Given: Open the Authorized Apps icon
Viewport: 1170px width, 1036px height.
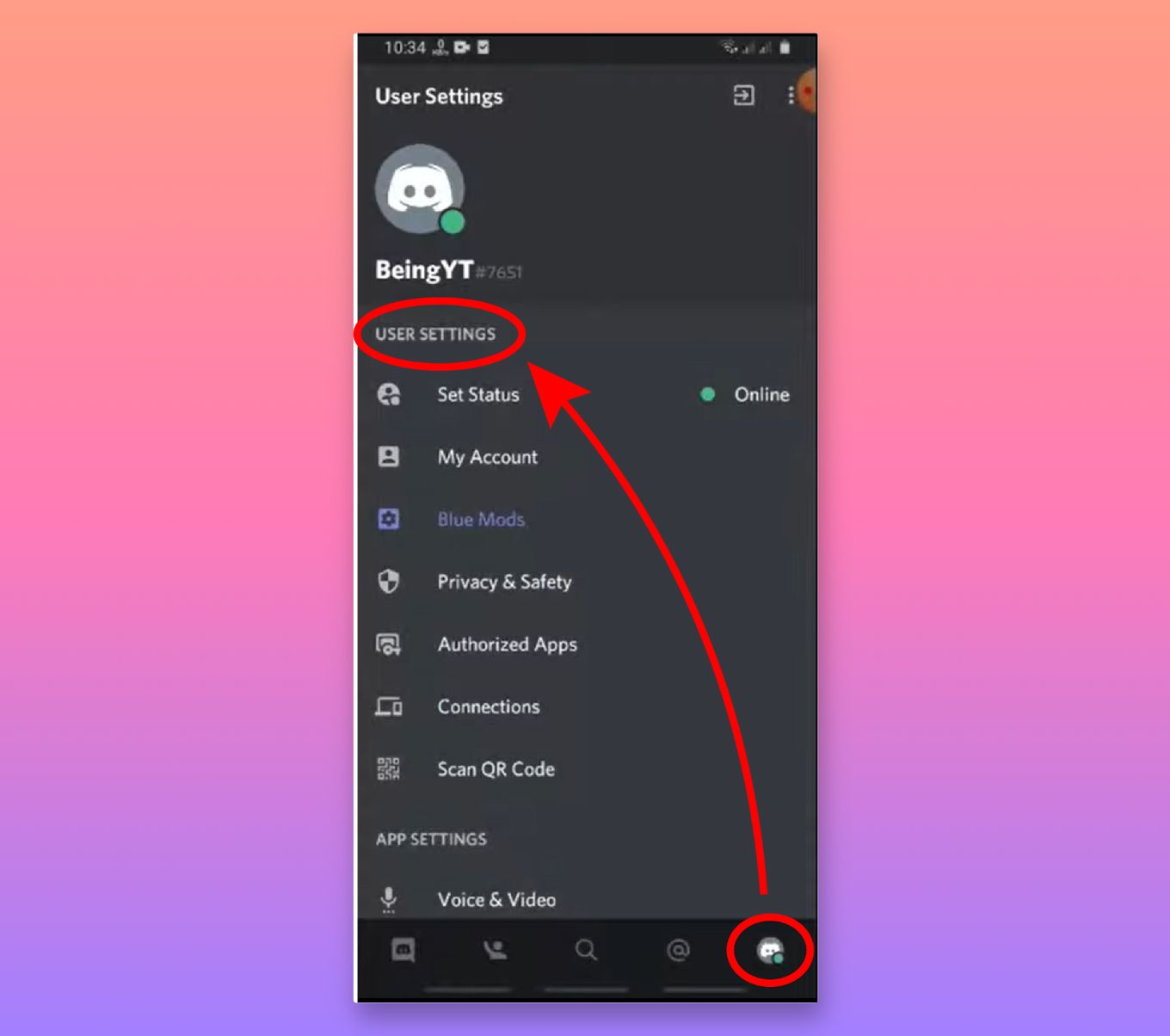Looking at the screenshot, I should pyautogui.click(x=389, y=644).
